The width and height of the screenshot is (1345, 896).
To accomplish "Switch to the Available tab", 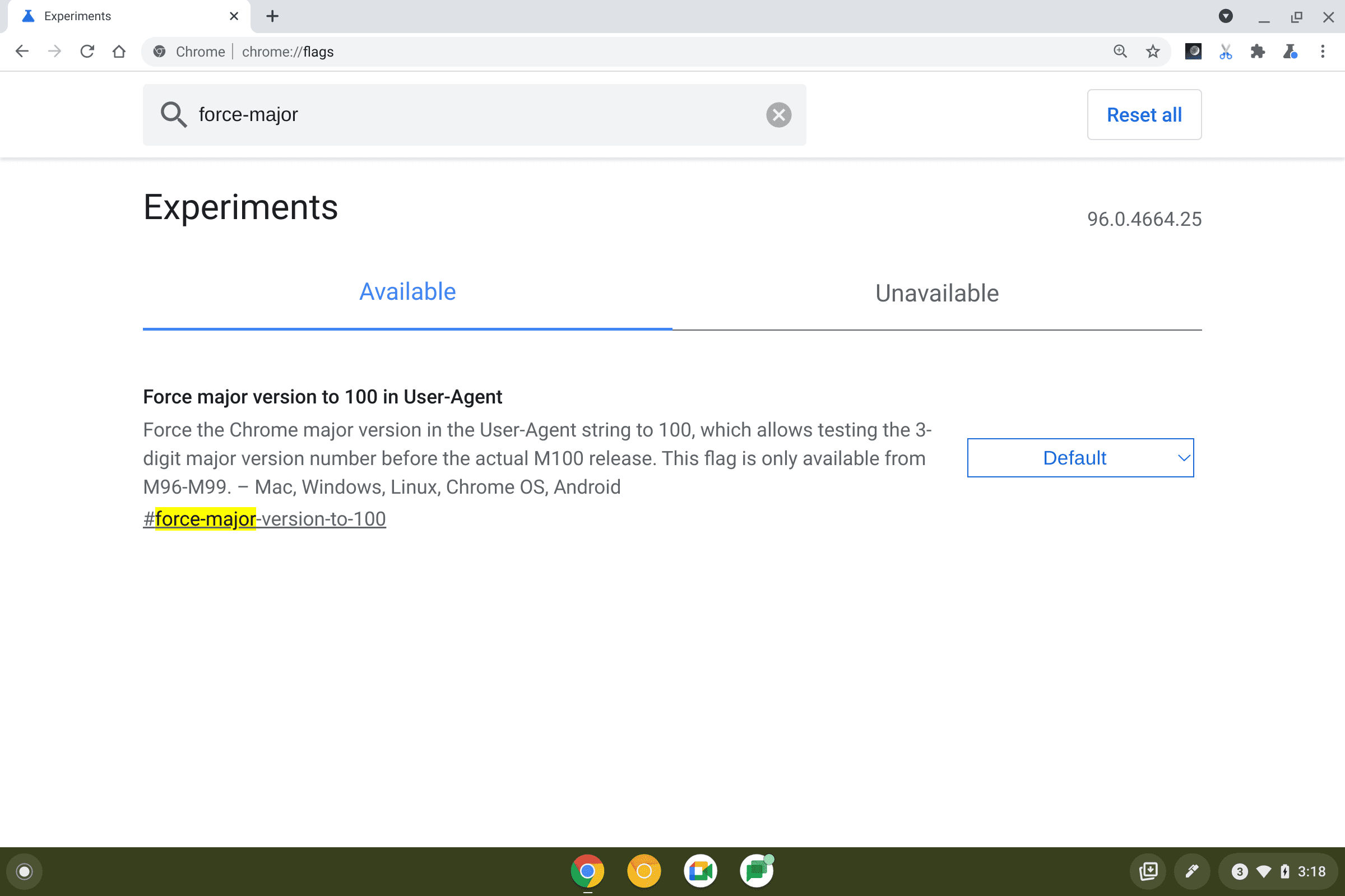I will click(x=407, y=292).
